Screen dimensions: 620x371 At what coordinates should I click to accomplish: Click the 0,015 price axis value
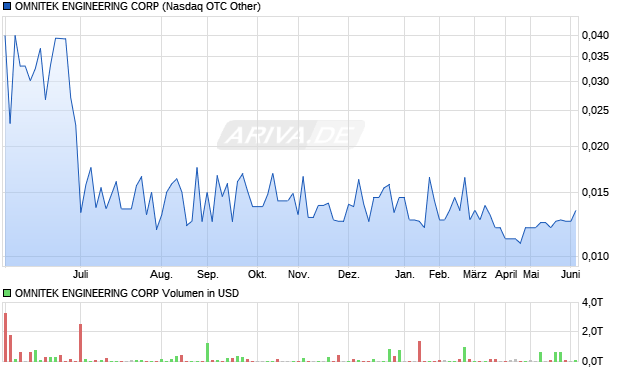595,192
